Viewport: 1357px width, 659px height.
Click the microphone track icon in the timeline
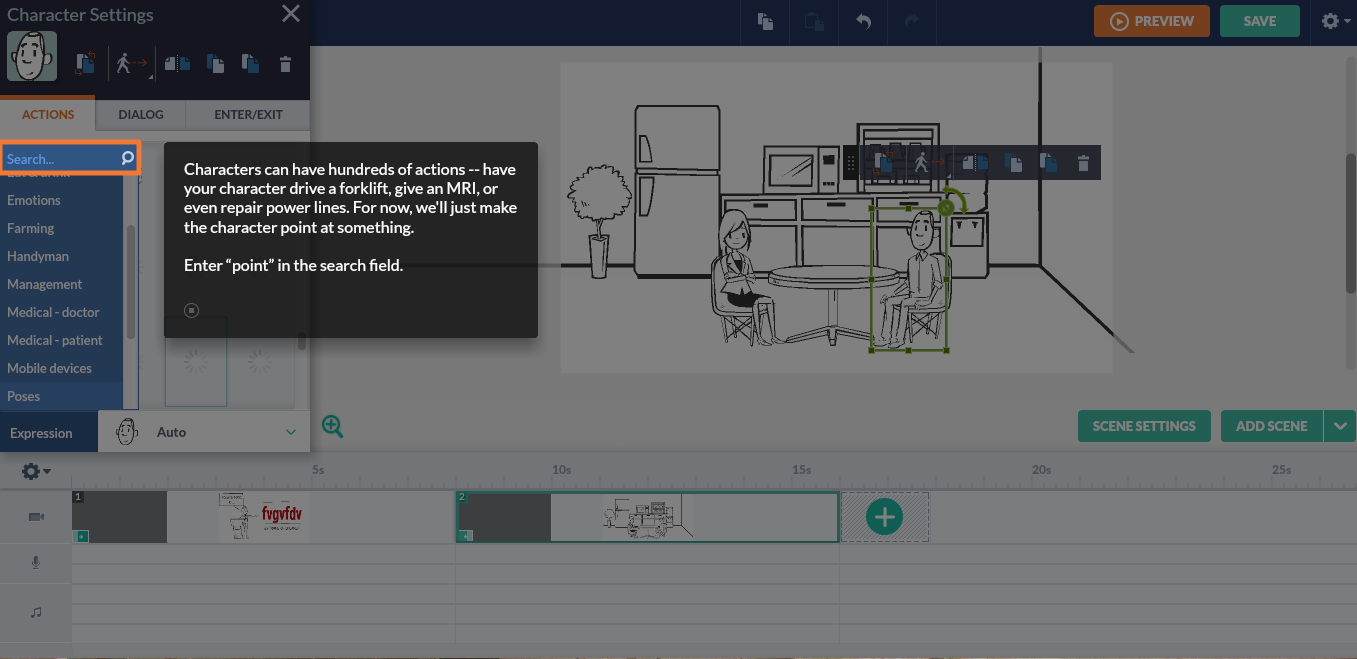click(x=36, y=562)
